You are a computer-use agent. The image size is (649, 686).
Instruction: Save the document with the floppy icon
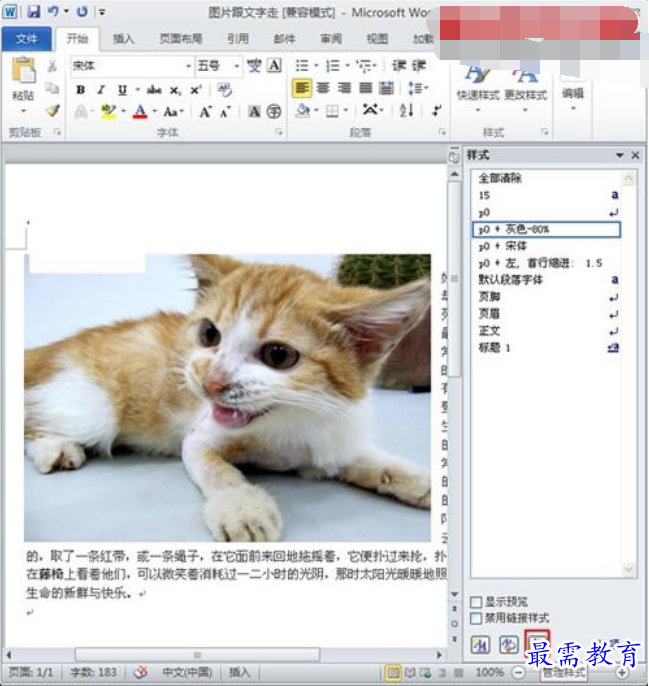tap(33, 11)
